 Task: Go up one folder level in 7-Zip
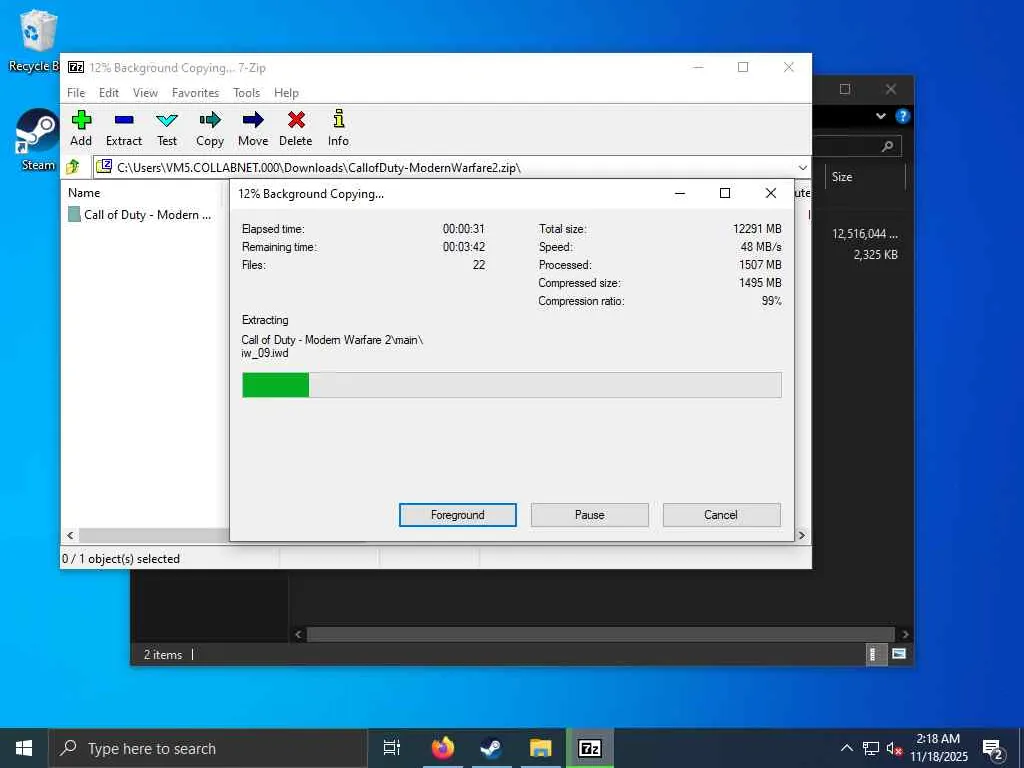coord(73,167)
